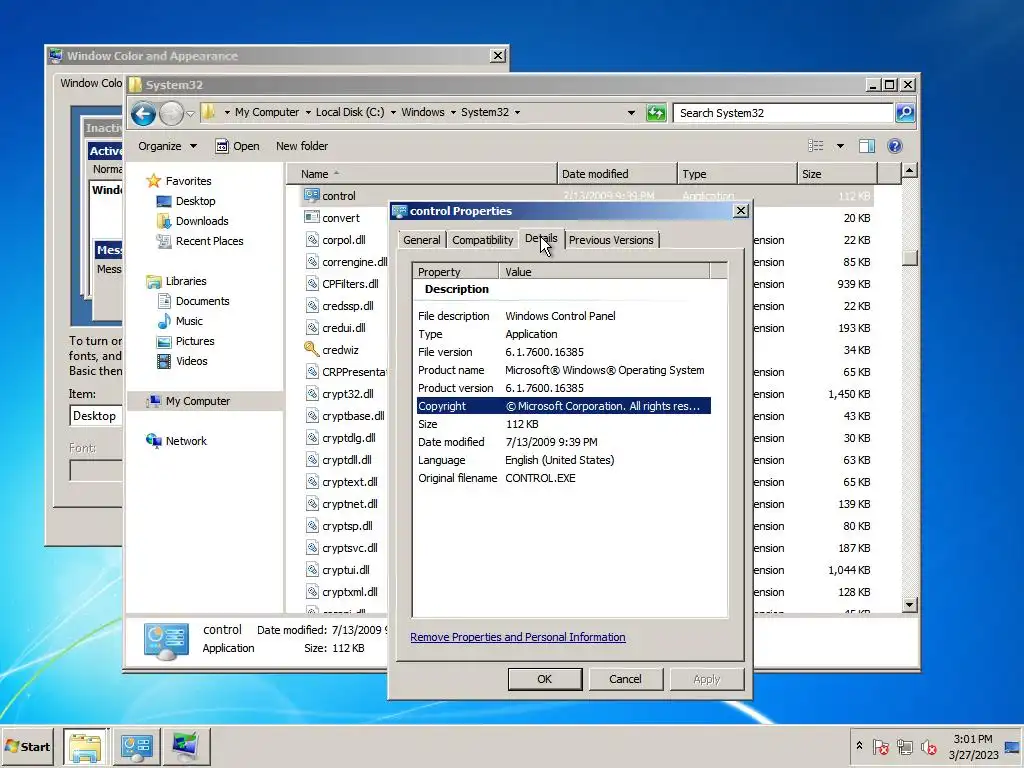Select the credwiz key icon

[312, 349]
